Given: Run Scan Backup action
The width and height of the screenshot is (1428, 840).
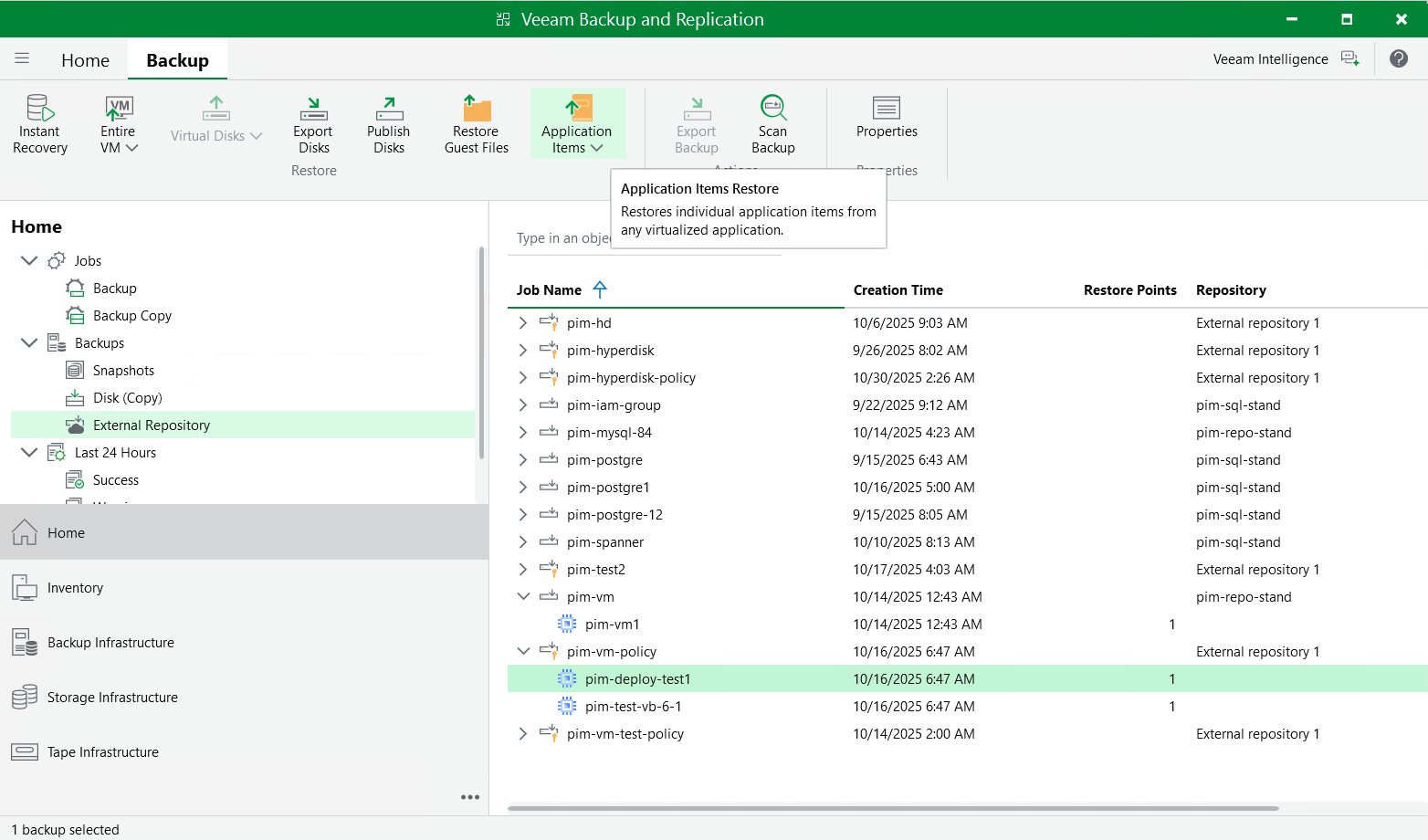Looking at the screenshot, I should coord(773,124).
